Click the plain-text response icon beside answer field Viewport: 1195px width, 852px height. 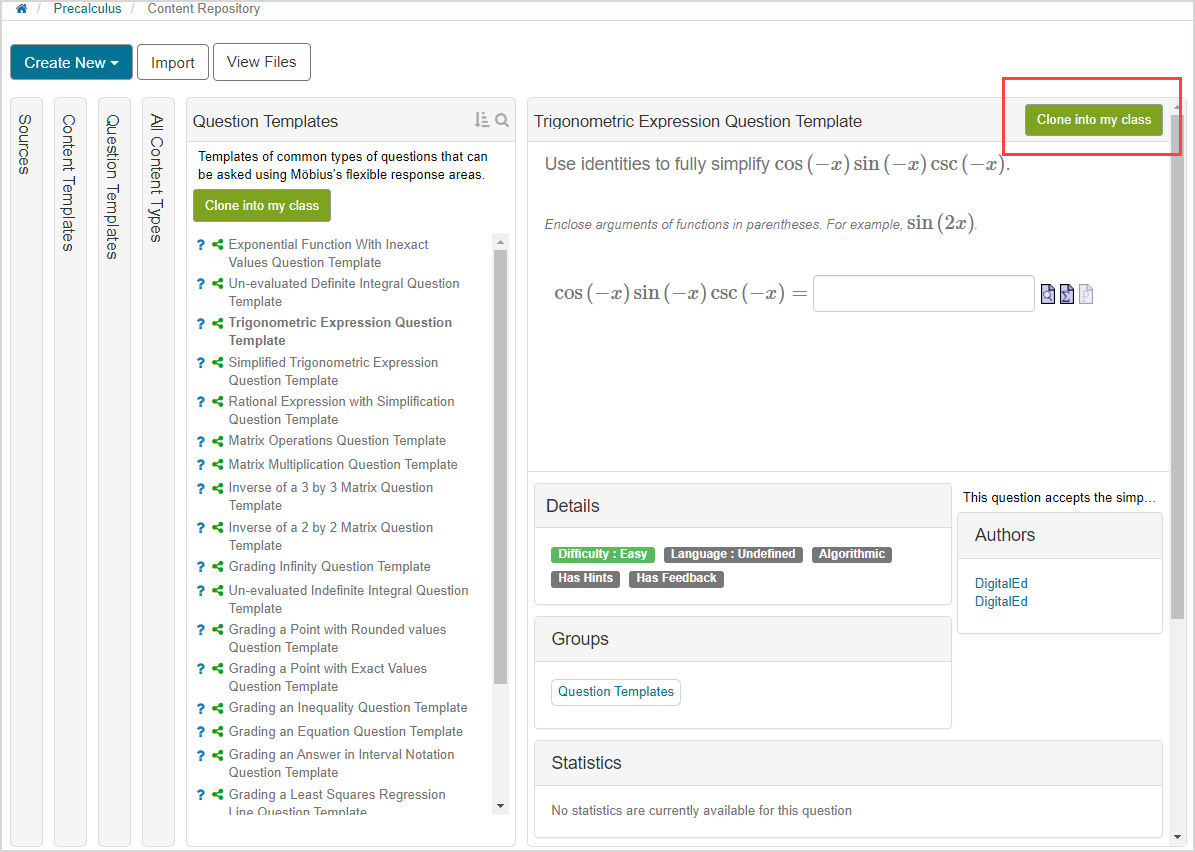1086,293
